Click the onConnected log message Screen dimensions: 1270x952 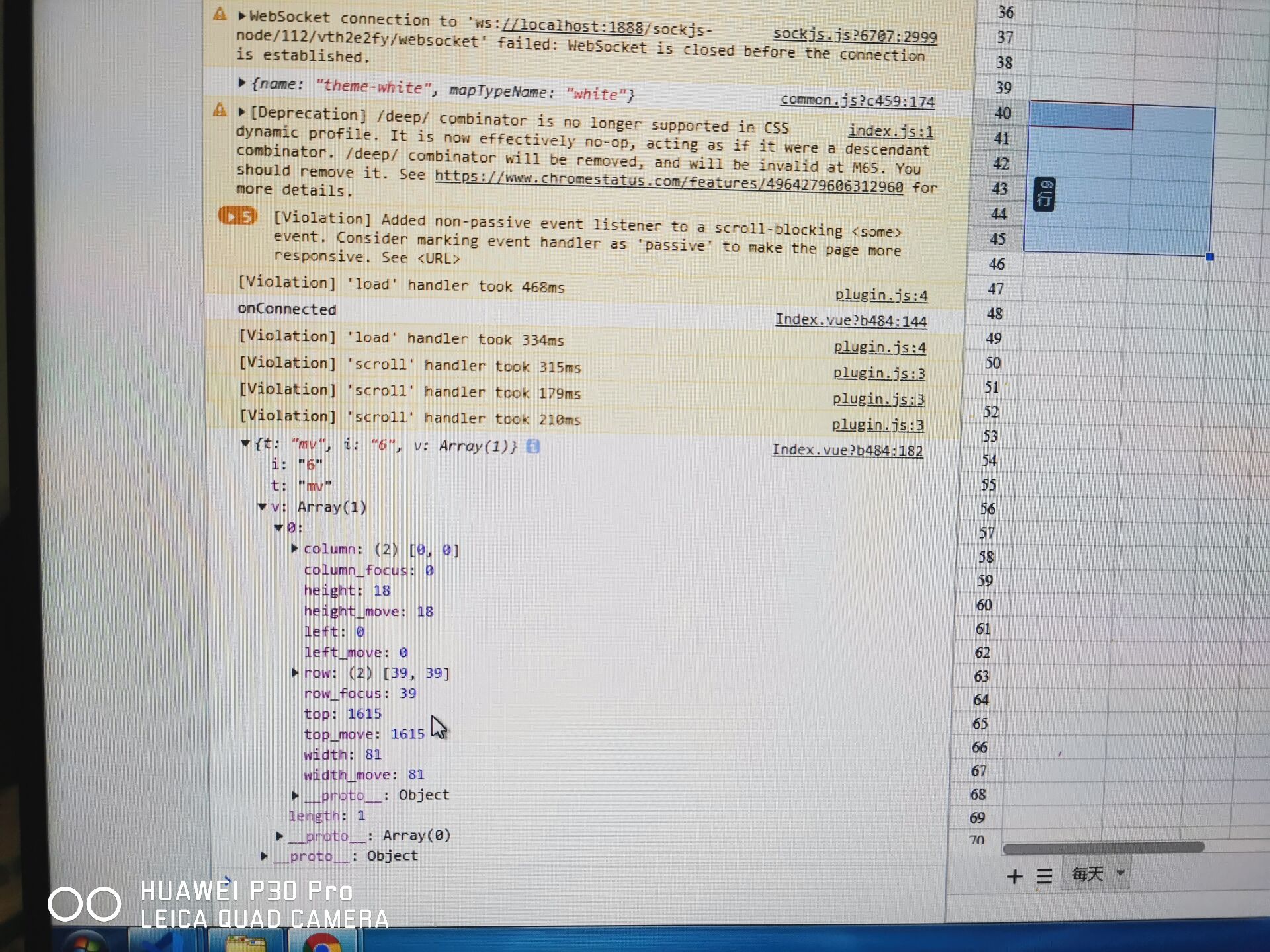[x=287, y=309]
